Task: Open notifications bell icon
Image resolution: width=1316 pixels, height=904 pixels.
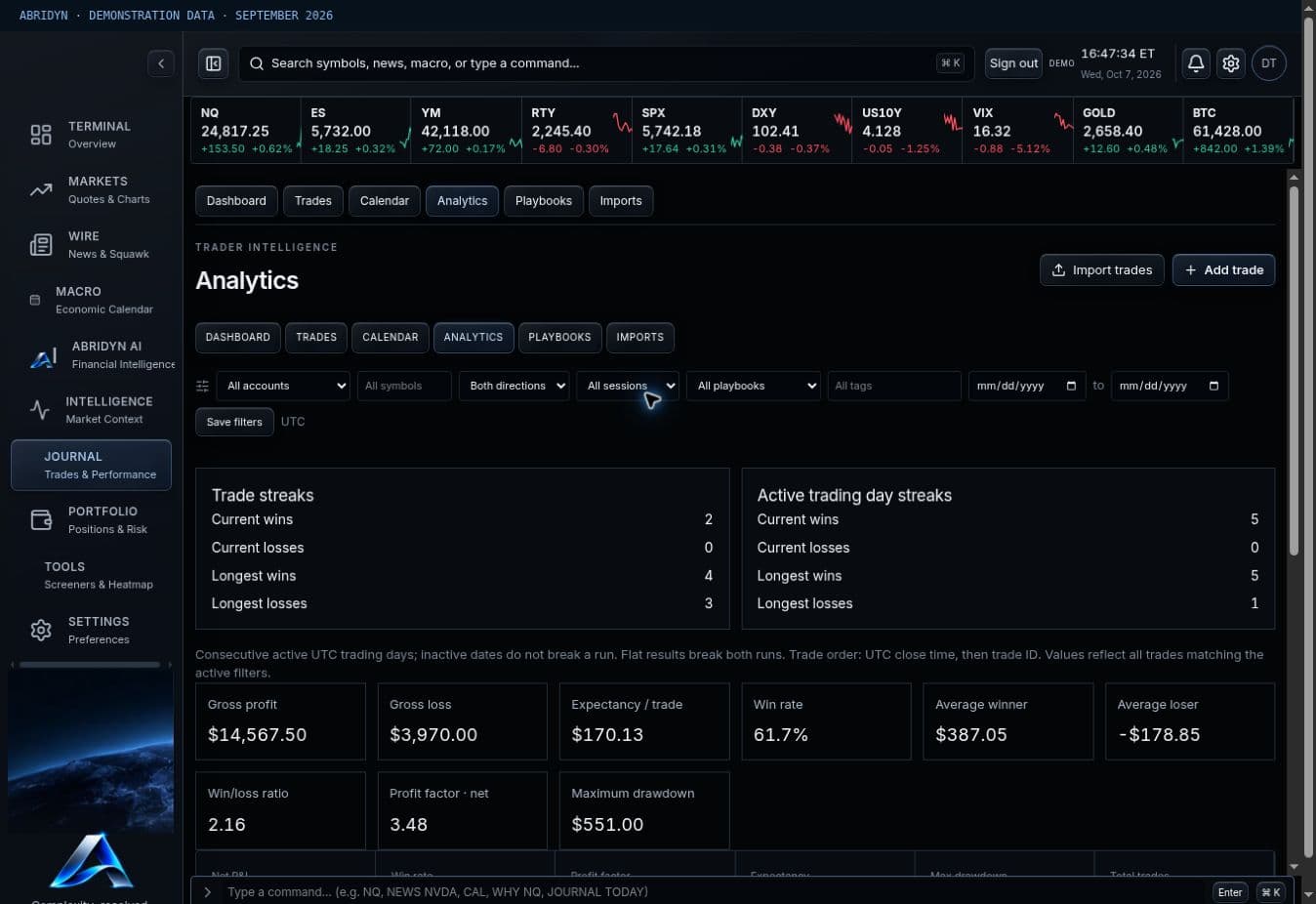Action: pos(1196,63)
